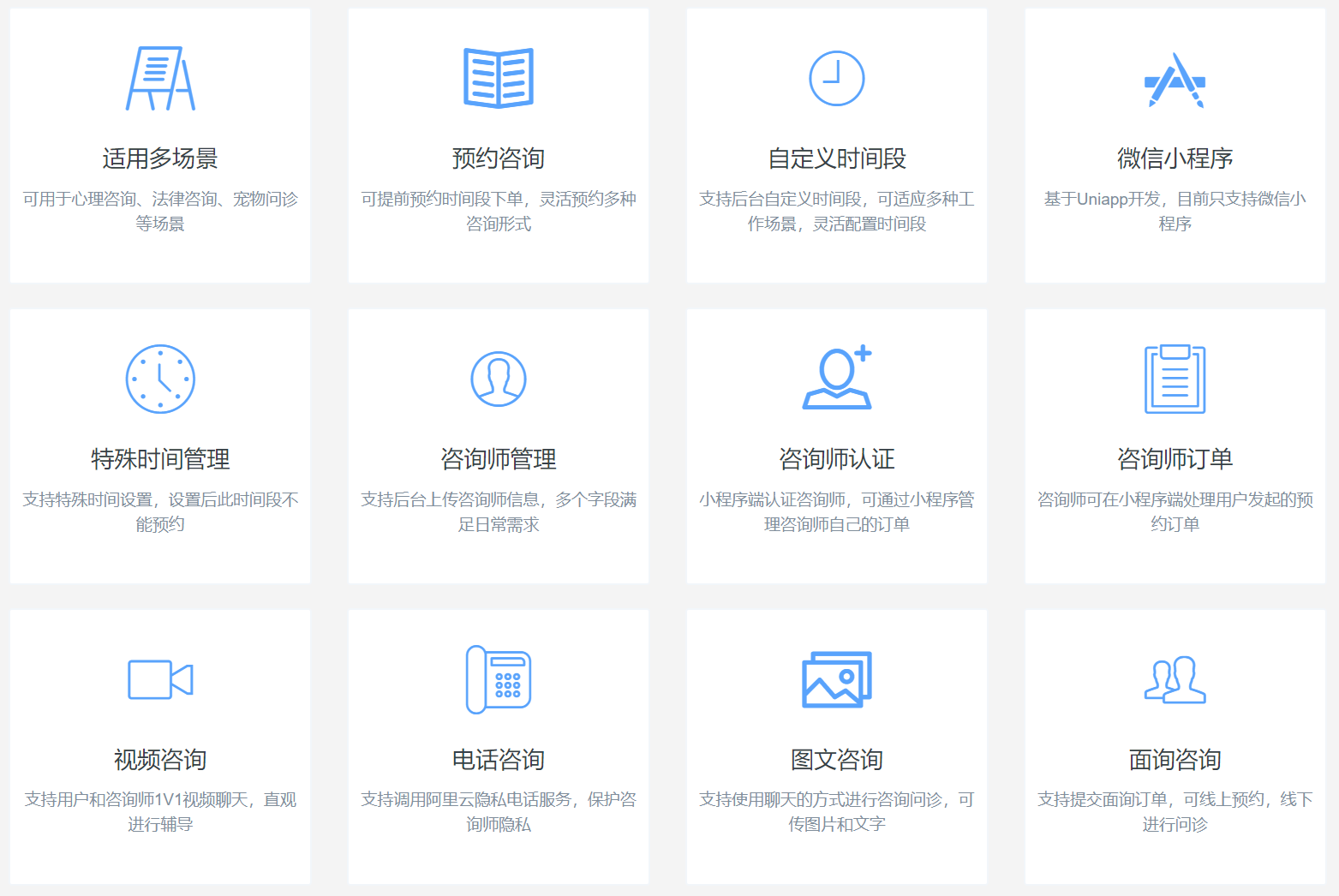1339x896 pixels.
Task: Select the 咨询师订单 heading
Action: 1175,459
